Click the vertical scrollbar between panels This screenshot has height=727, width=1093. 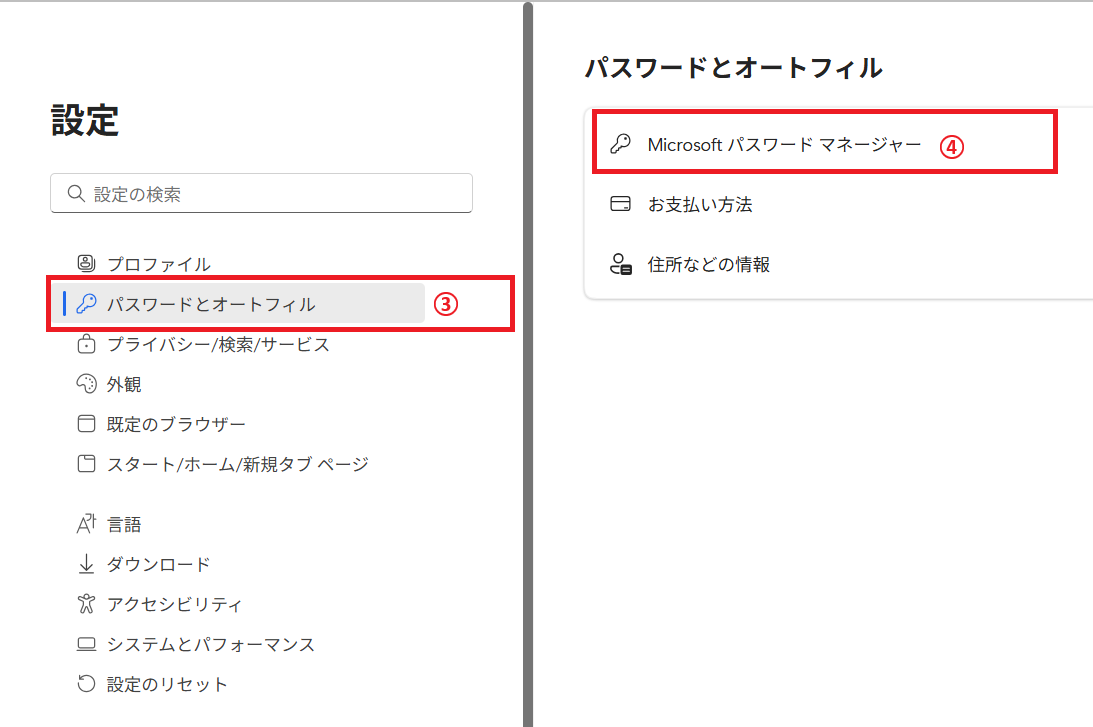(x=528, y=363)
